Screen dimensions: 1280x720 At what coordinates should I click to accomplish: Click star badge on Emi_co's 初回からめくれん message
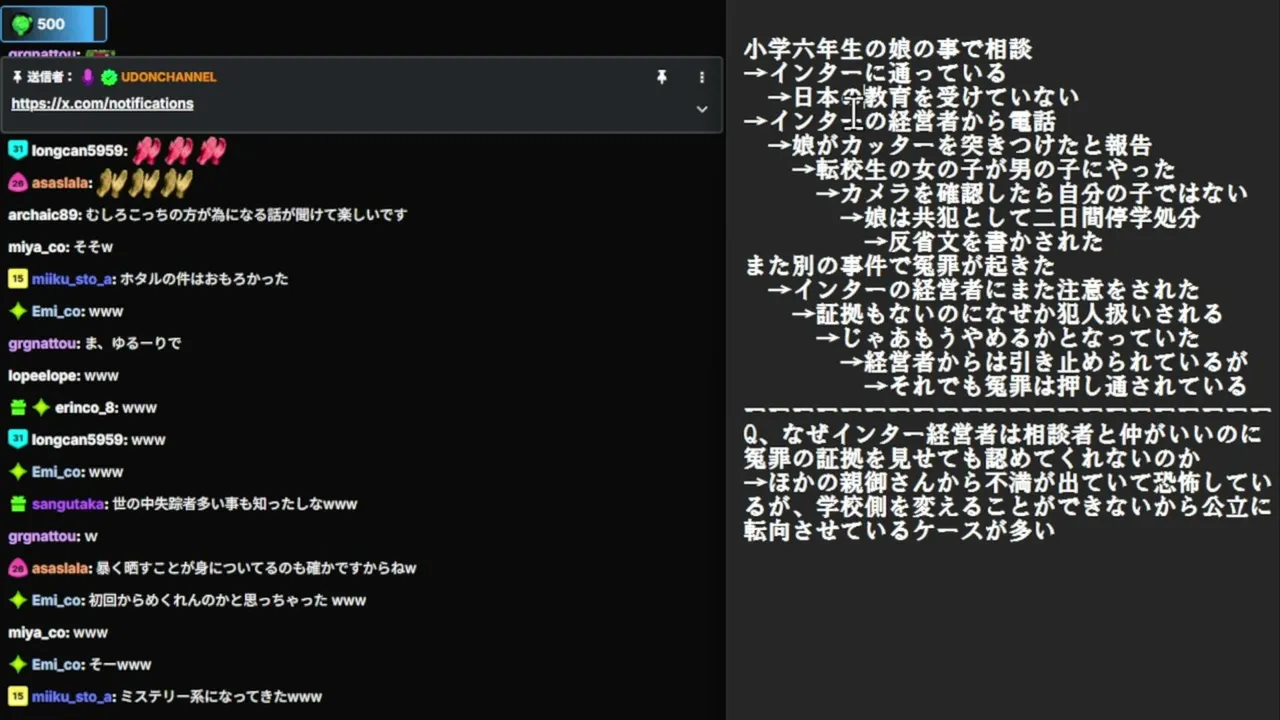click(17, 600)
